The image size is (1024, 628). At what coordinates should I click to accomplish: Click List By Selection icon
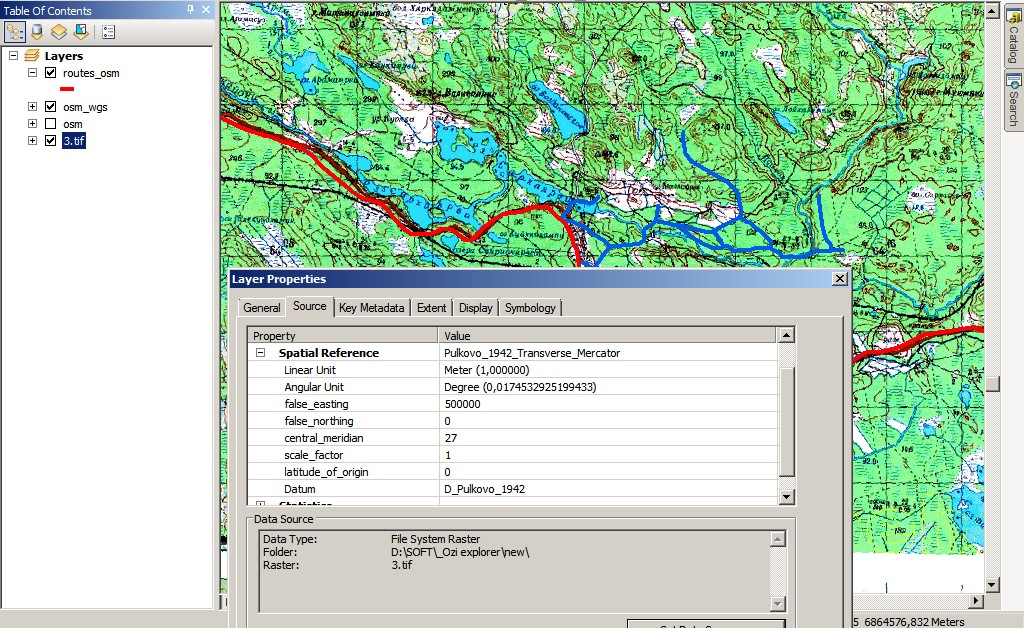pos(80,31)
